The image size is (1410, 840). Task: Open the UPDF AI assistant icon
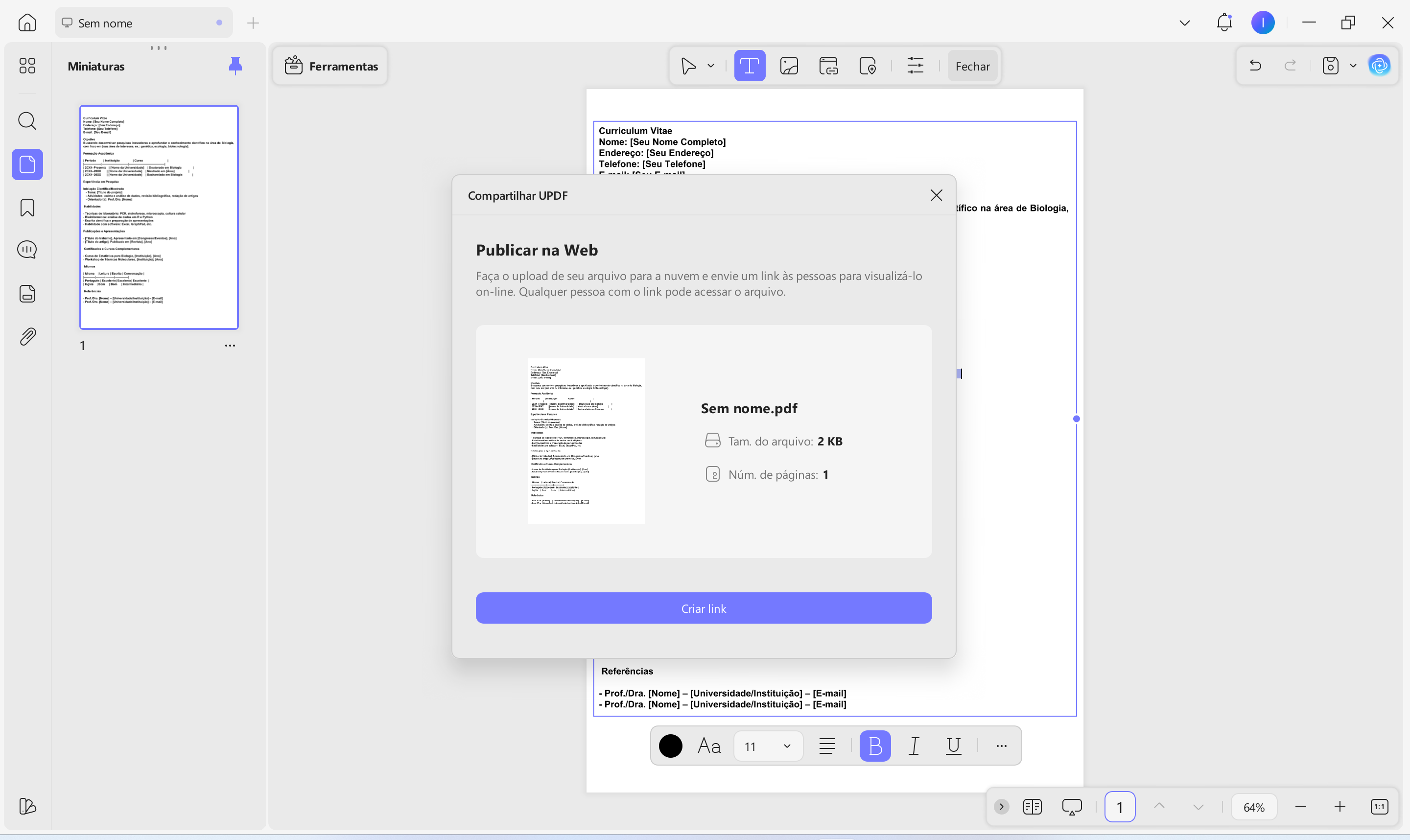click(1380, 66)
